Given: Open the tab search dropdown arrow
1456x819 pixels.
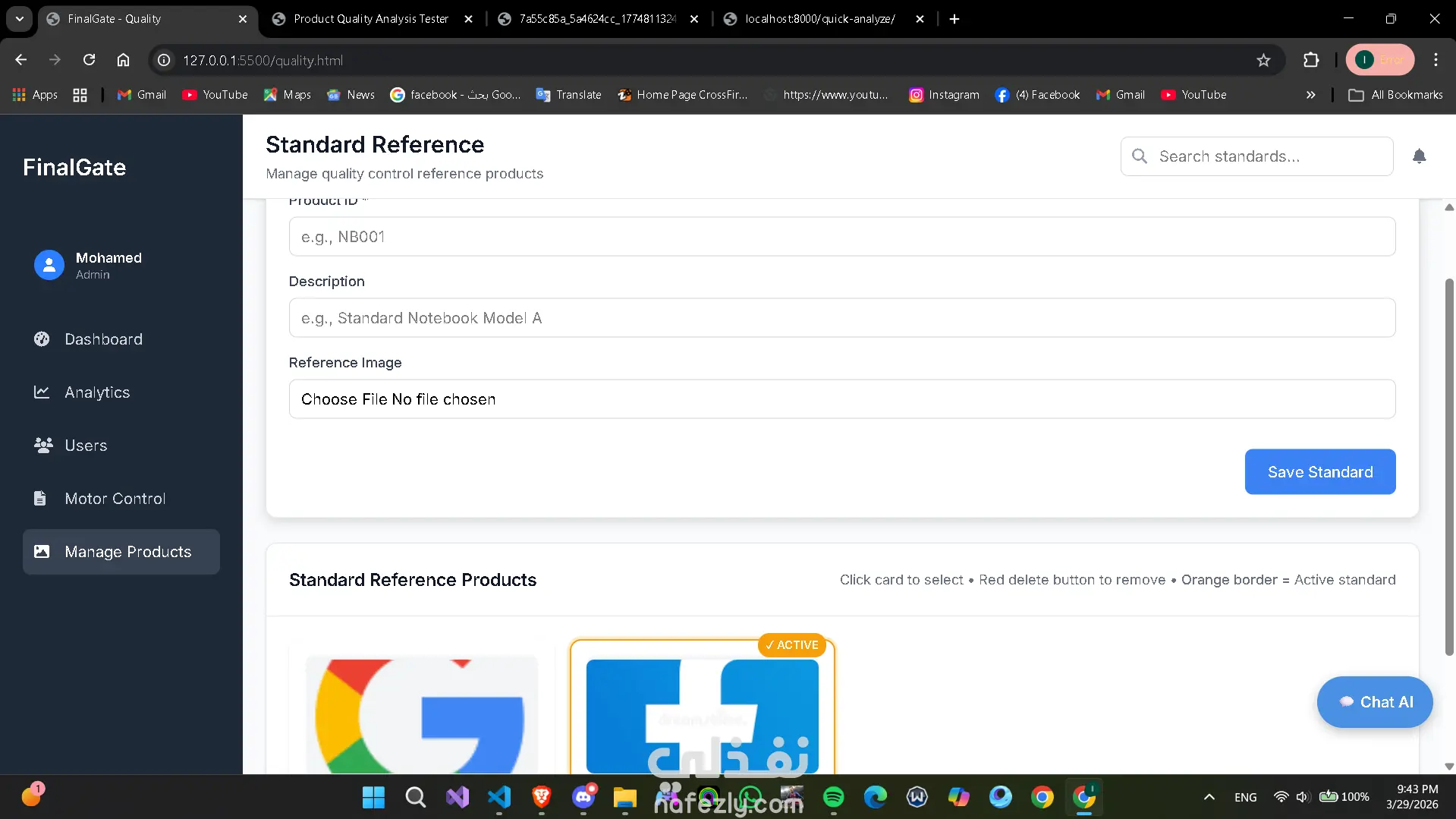Looking at the screenshot, I should [x=20, y=19].
